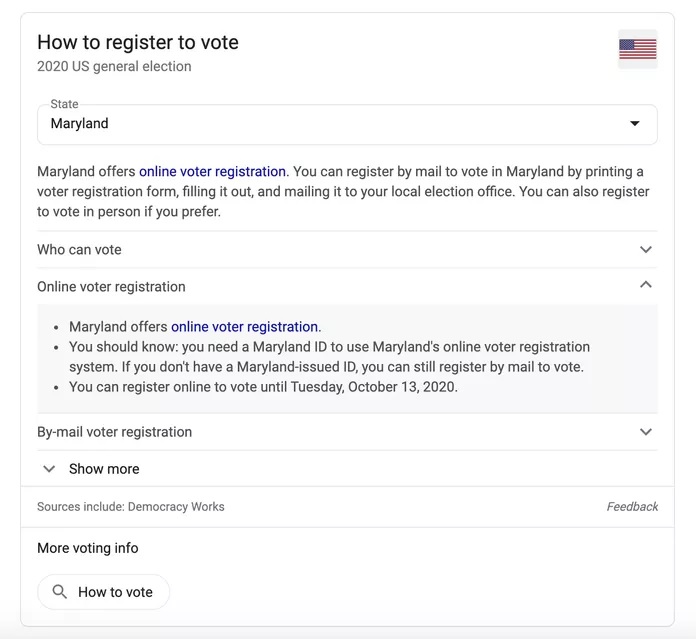This screenshot has width=696, height=639.
Task: Click the 2020 US general election subtitle
Action: 114,67
